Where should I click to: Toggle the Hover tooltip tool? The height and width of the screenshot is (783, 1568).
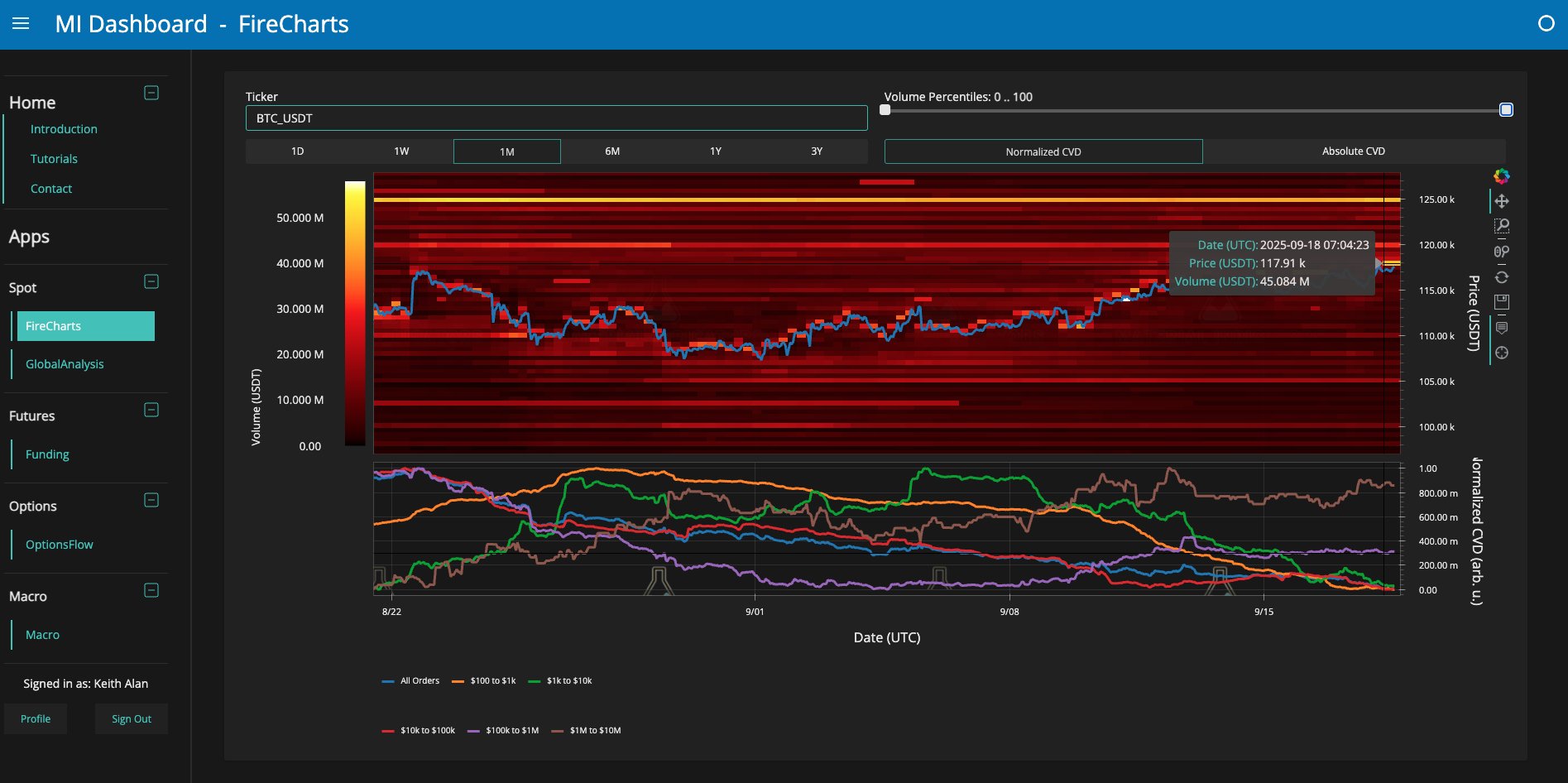[x=1501, y=328]
